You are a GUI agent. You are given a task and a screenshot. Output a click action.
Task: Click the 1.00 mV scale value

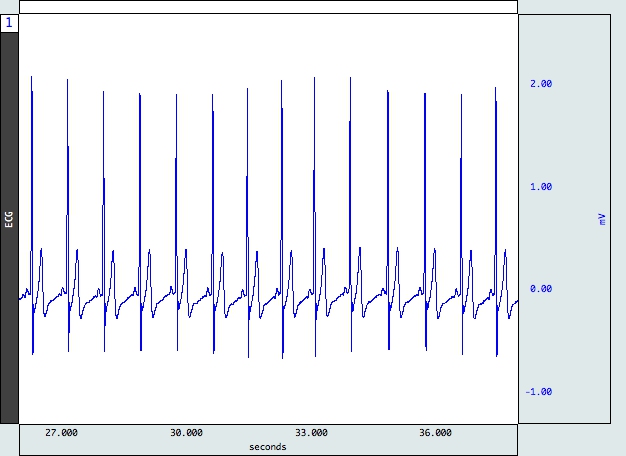click(x=541, y=186)
